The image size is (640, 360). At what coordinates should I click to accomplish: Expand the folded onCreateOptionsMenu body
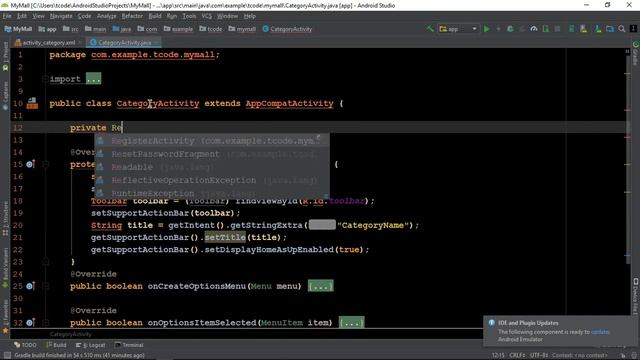[x=320, y=286]
